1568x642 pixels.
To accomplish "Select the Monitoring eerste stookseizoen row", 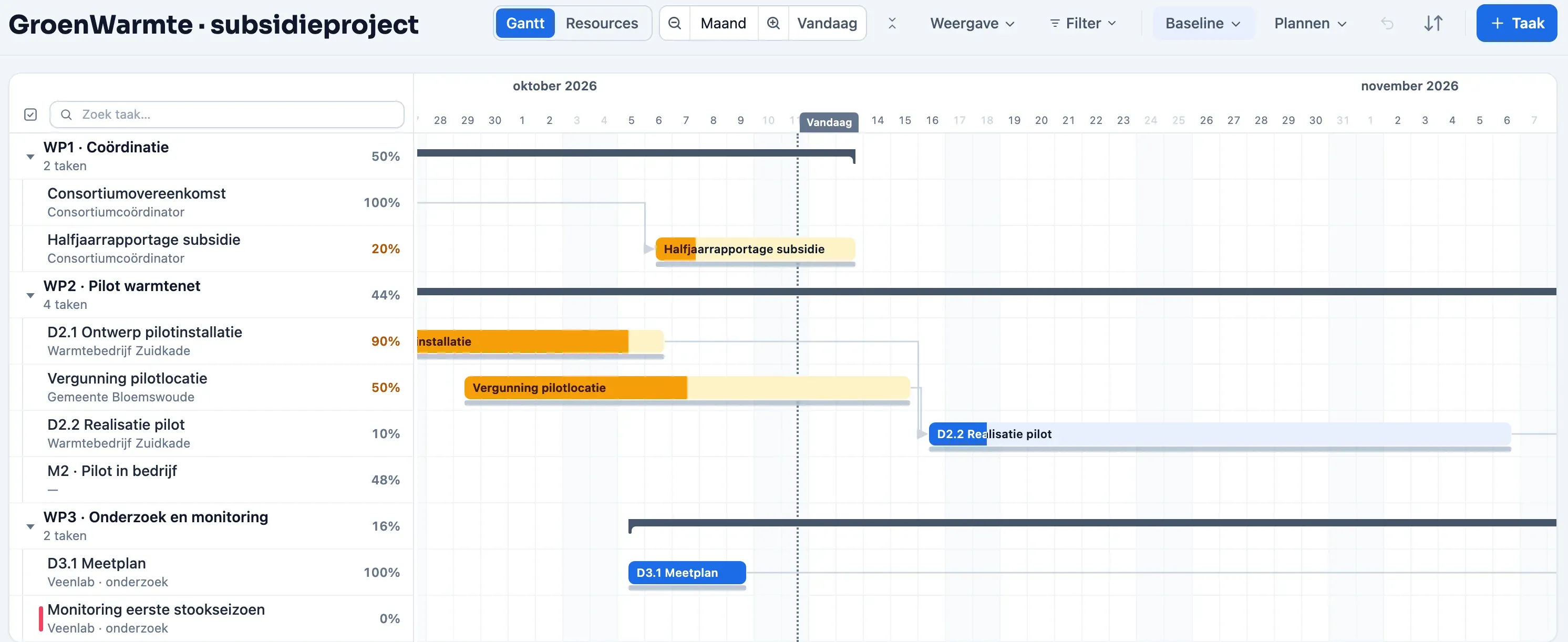I will tap(211, 618).
